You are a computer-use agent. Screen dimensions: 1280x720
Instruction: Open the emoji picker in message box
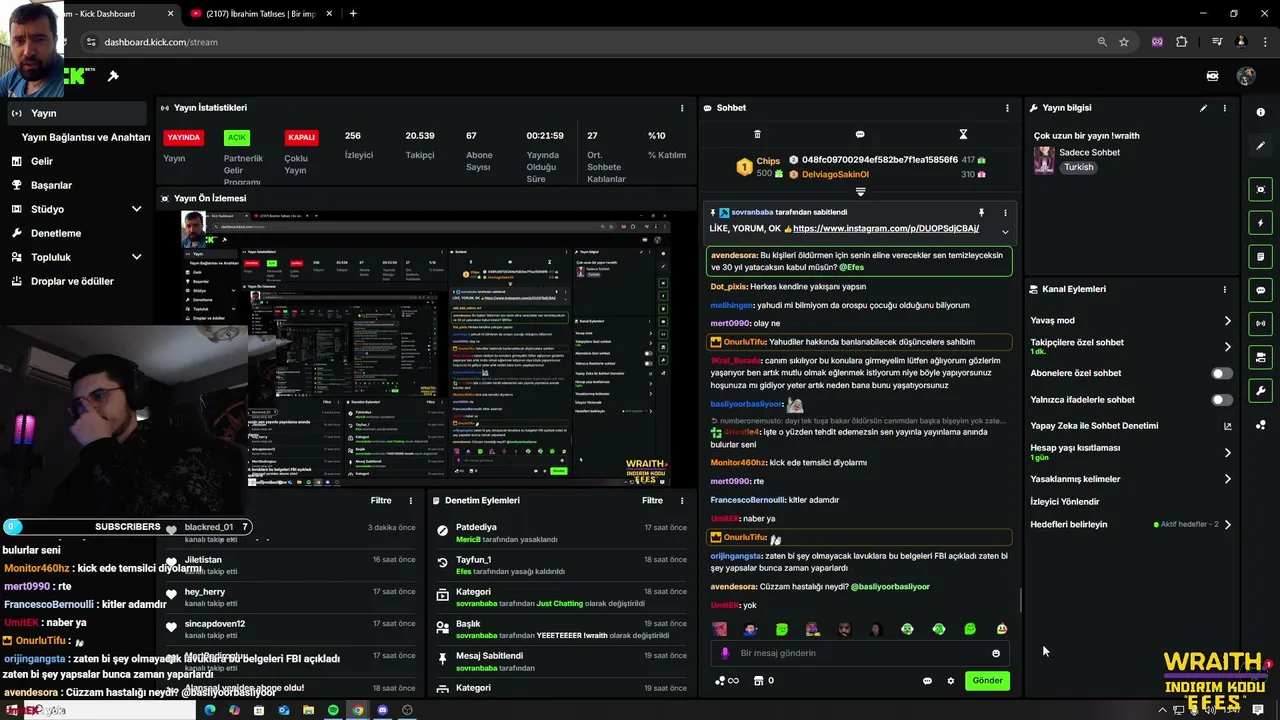point(996,653)
